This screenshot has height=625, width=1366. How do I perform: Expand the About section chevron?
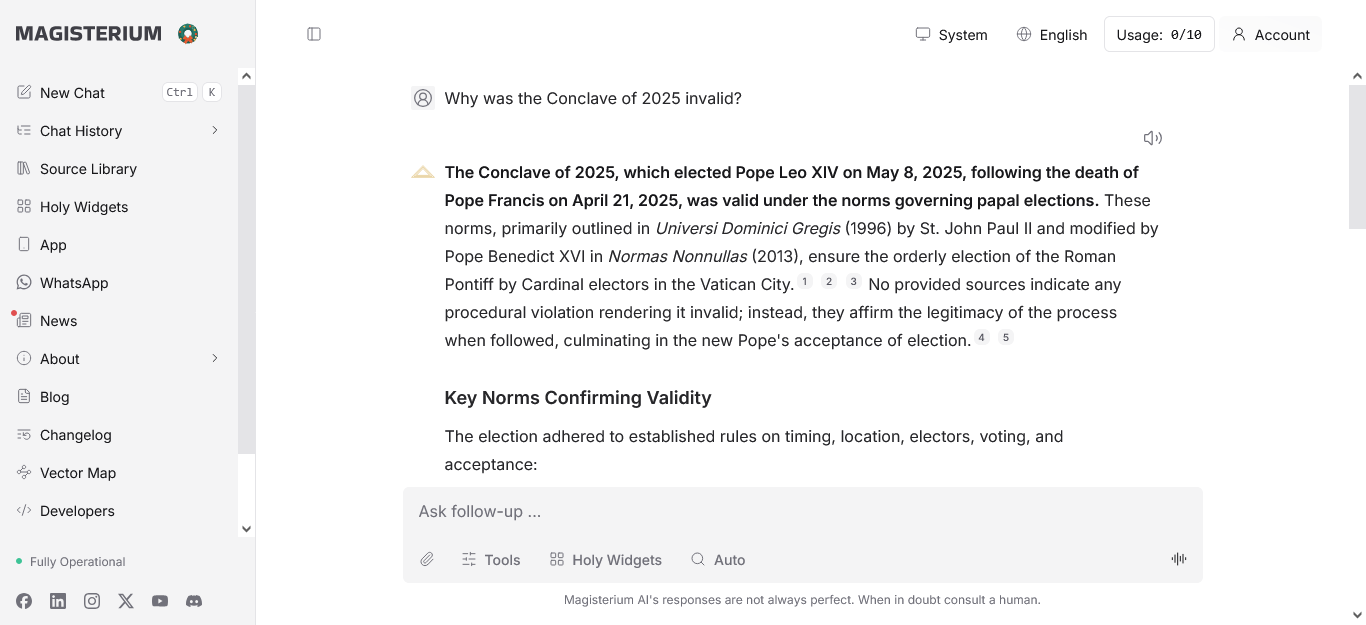[x=214, y=359]
